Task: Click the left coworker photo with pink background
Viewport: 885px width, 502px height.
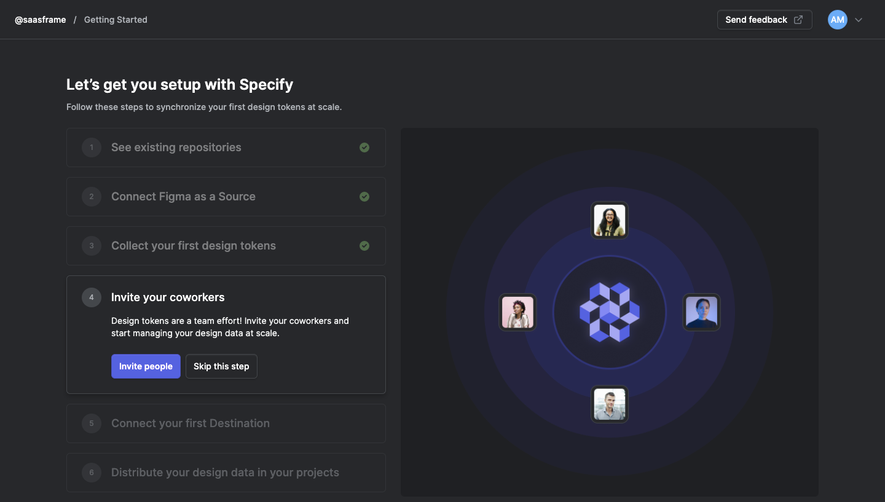Action: click(518, 312)
